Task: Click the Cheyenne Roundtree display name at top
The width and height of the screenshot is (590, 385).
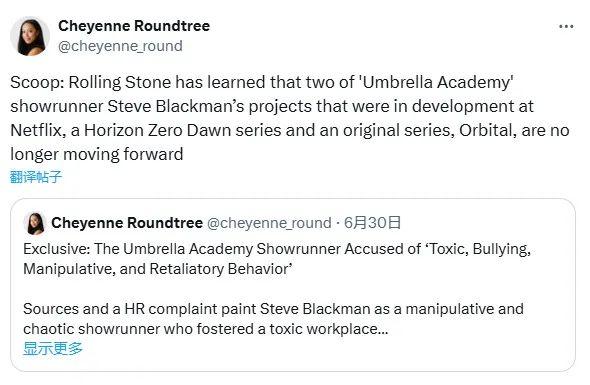Action: pyautogui.click(x=134, y=26)
